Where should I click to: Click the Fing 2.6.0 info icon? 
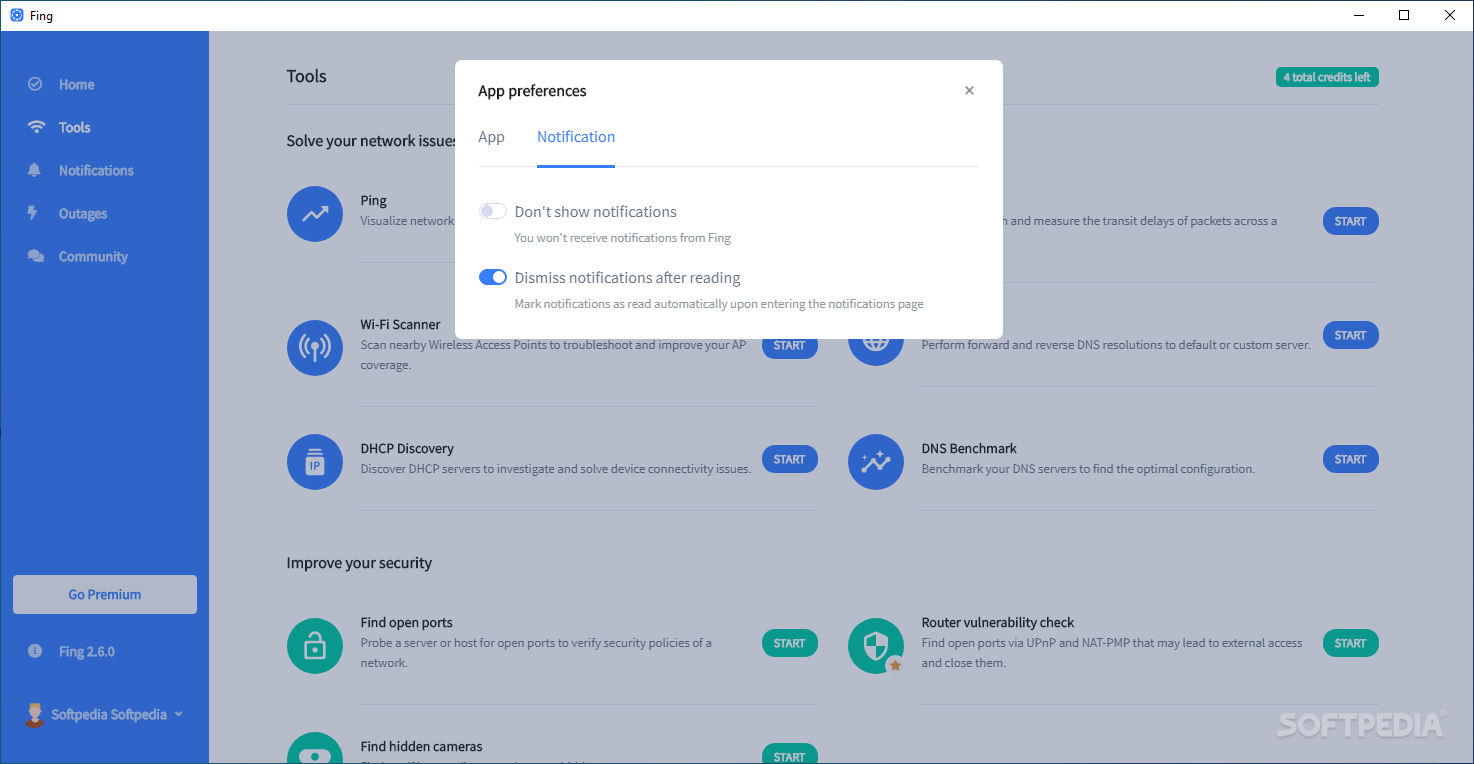[35, 651]
